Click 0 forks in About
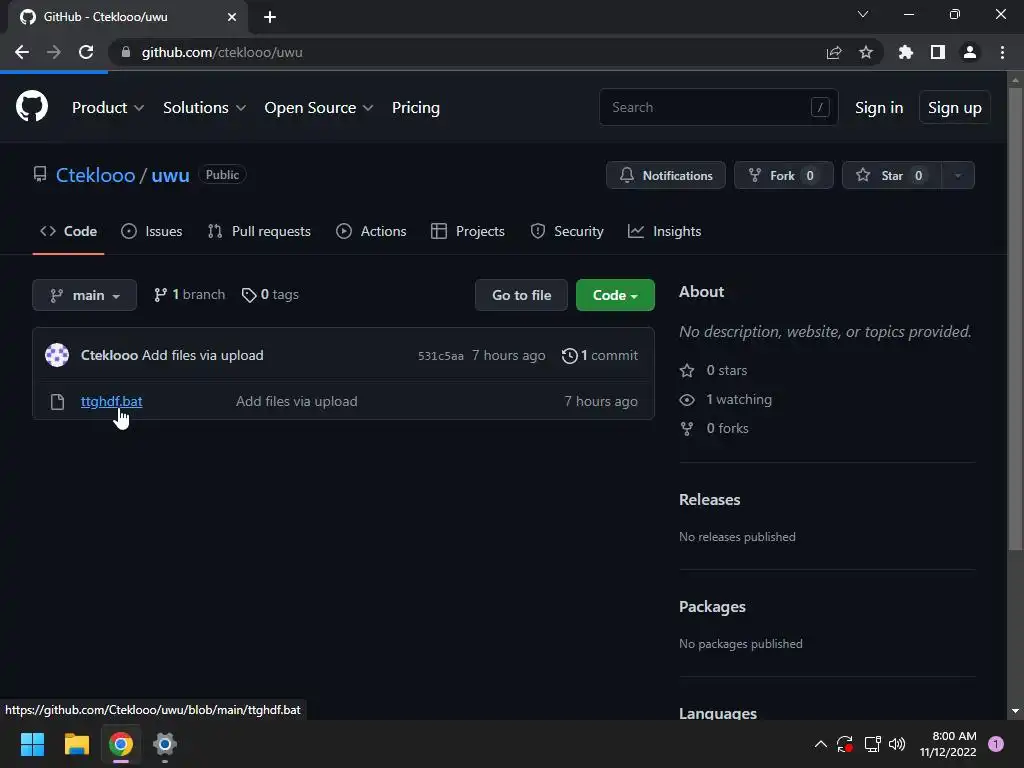 (x=714, y=428)
